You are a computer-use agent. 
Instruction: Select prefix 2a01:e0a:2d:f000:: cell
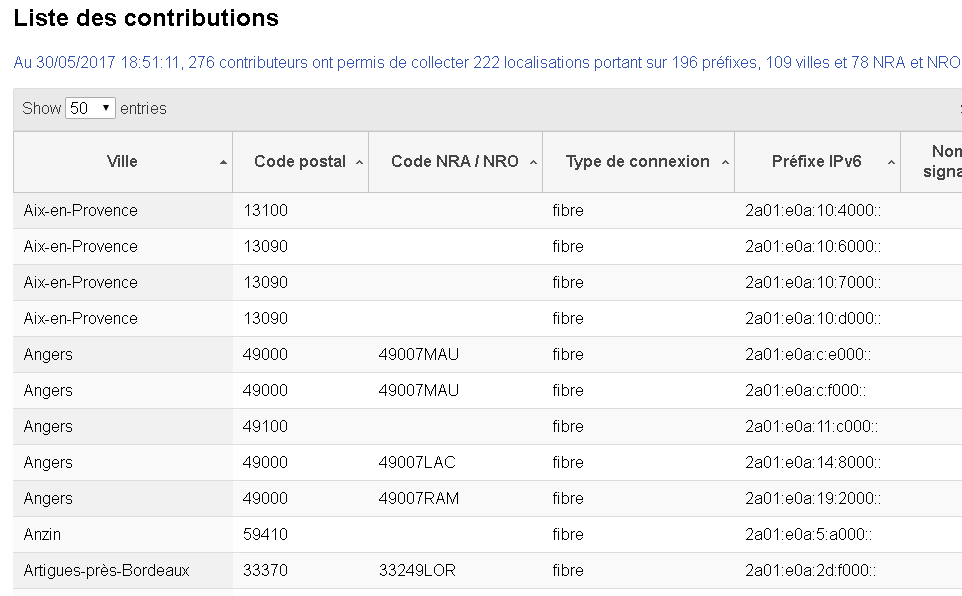coord(811,570)
